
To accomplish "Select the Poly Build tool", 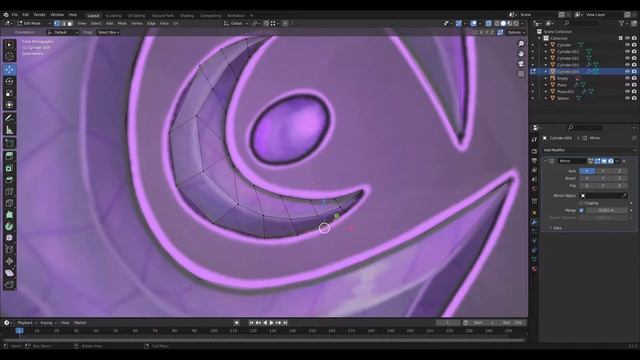I will coord(9,215).
